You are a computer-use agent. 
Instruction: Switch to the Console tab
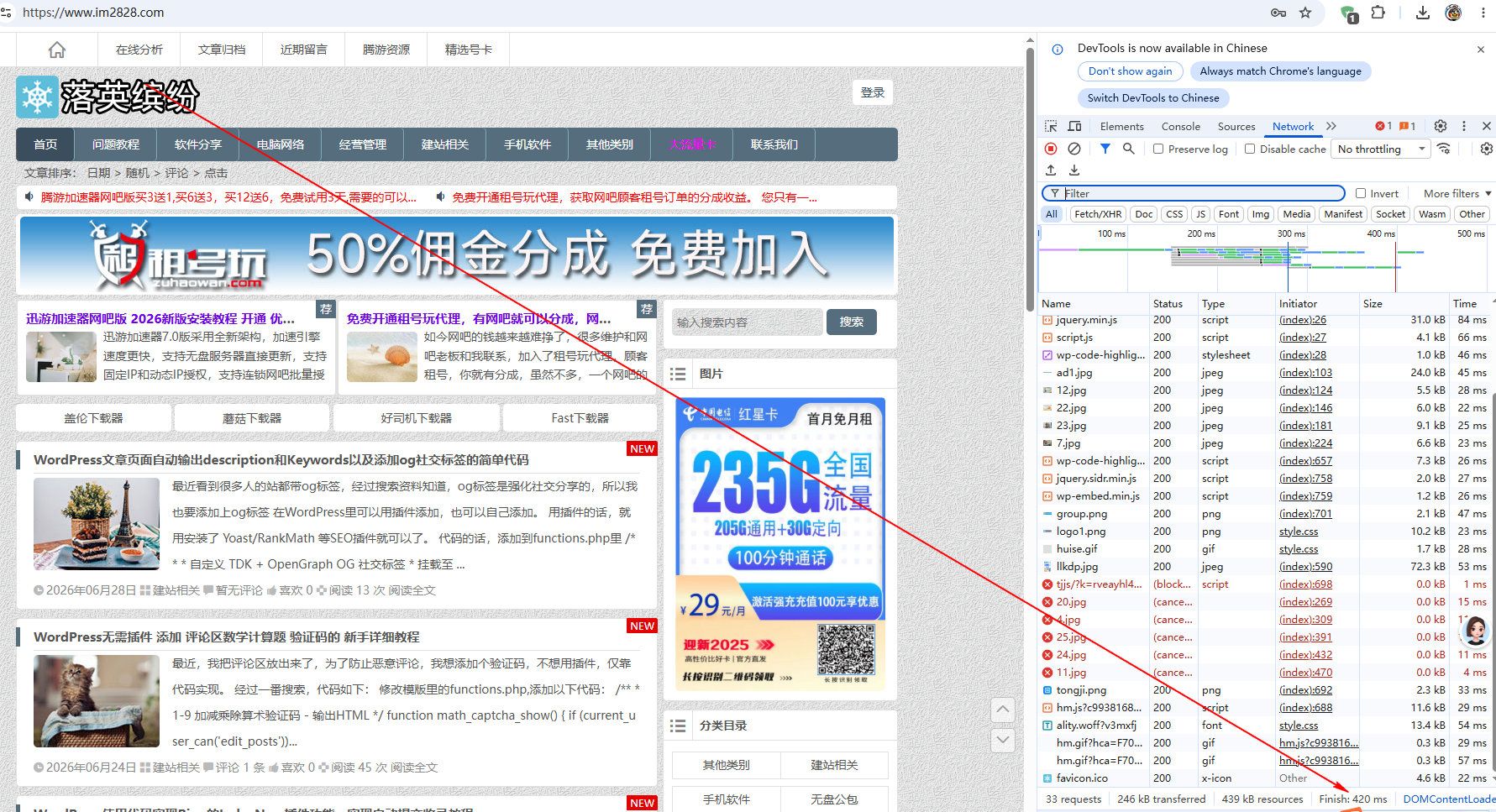(1180, 126)
